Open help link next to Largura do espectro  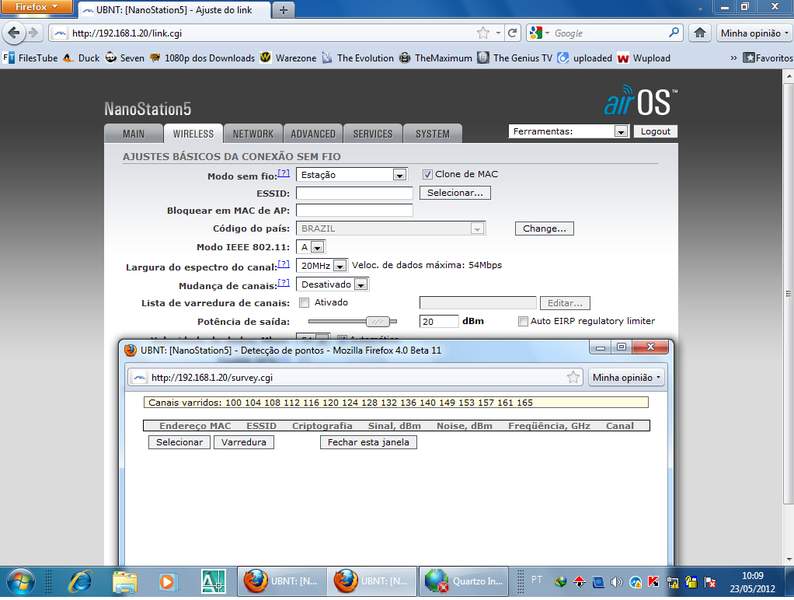[x=284, y=264]
